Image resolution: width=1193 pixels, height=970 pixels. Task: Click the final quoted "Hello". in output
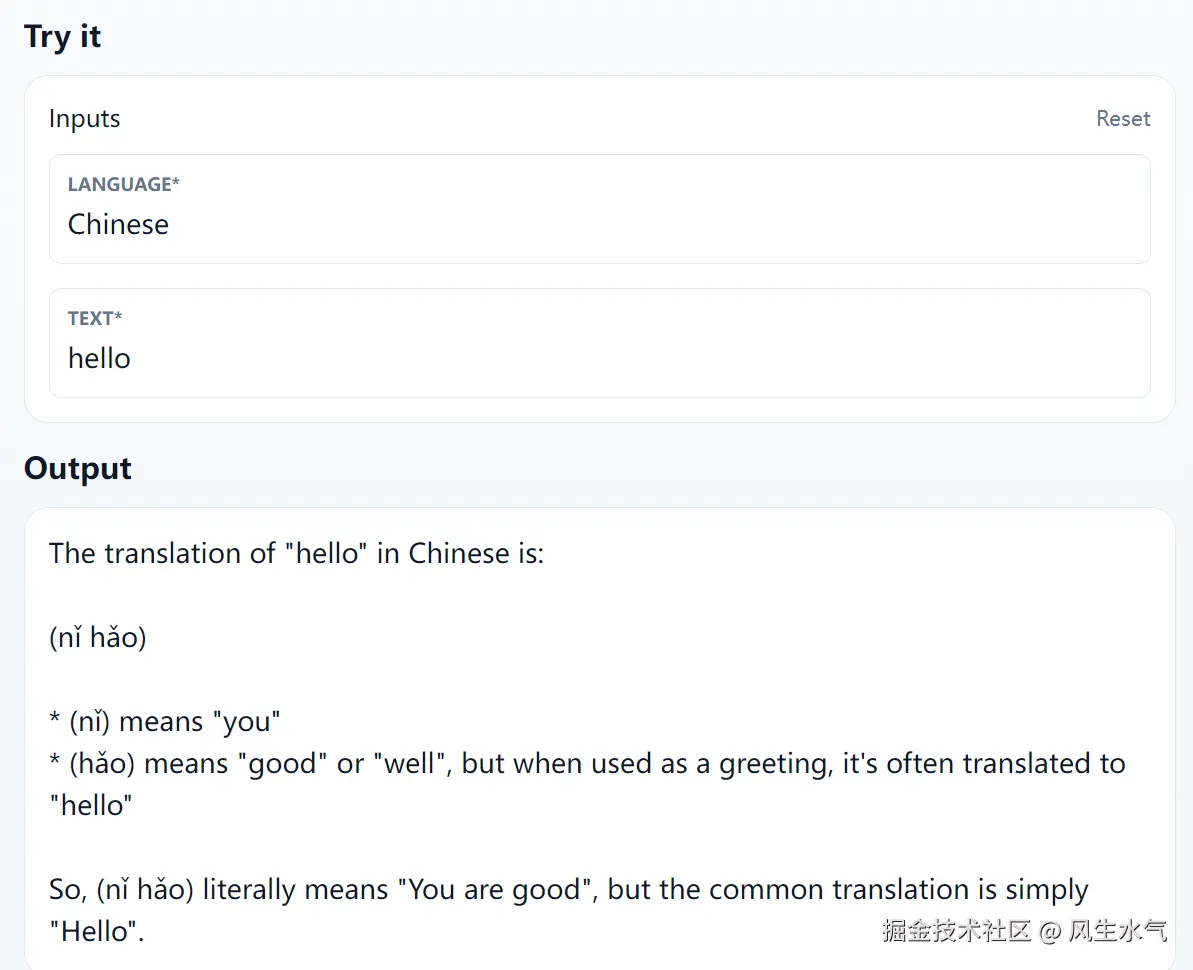click(96, 931)
